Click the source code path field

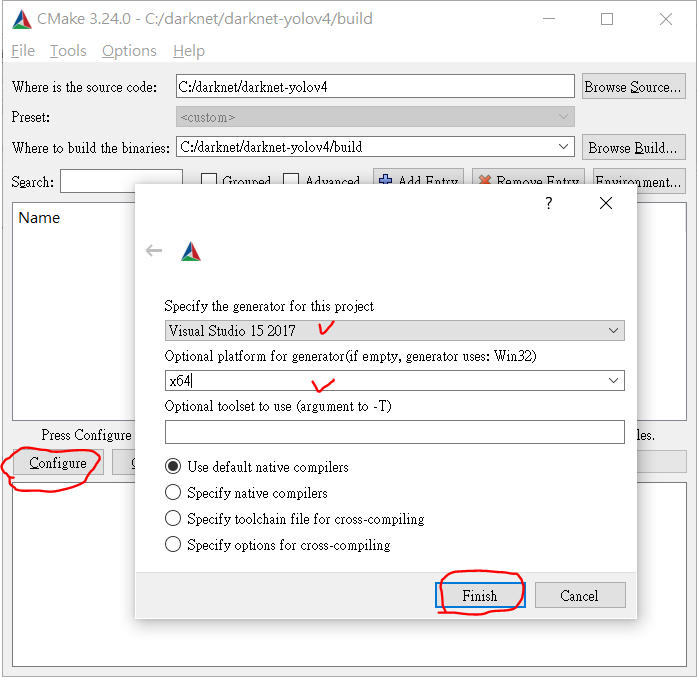375,87
